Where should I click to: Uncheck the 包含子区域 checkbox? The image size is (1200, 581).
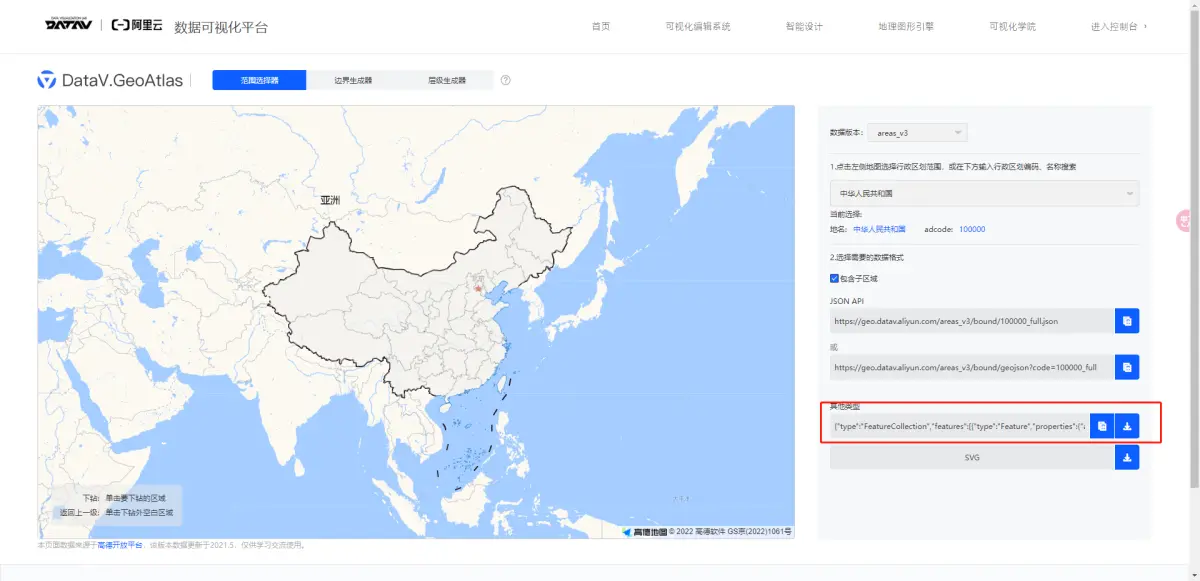pos(834,278)
